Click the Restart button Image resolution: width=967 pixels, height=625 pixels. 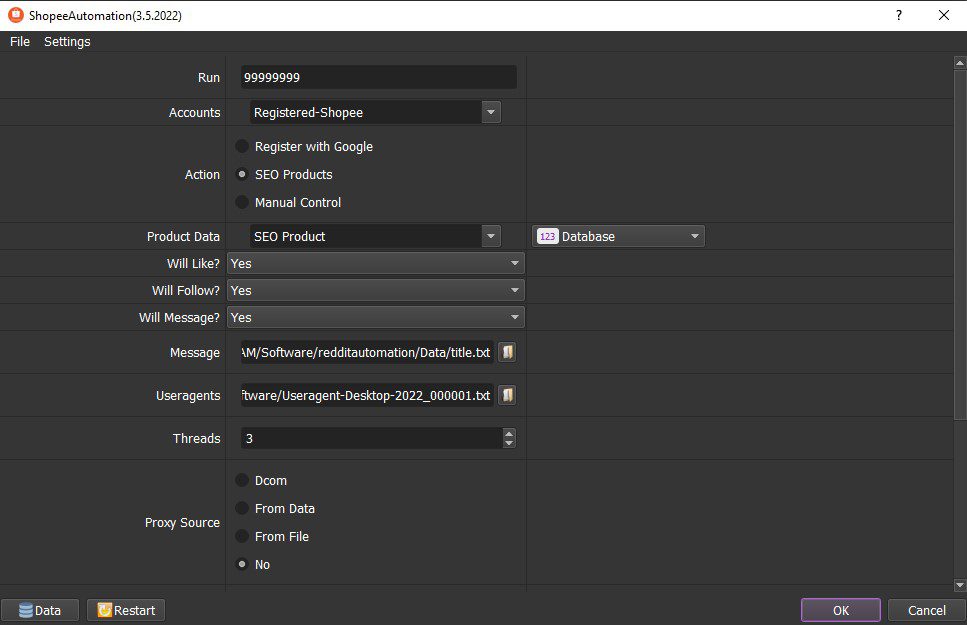click(x=126, y=610)
